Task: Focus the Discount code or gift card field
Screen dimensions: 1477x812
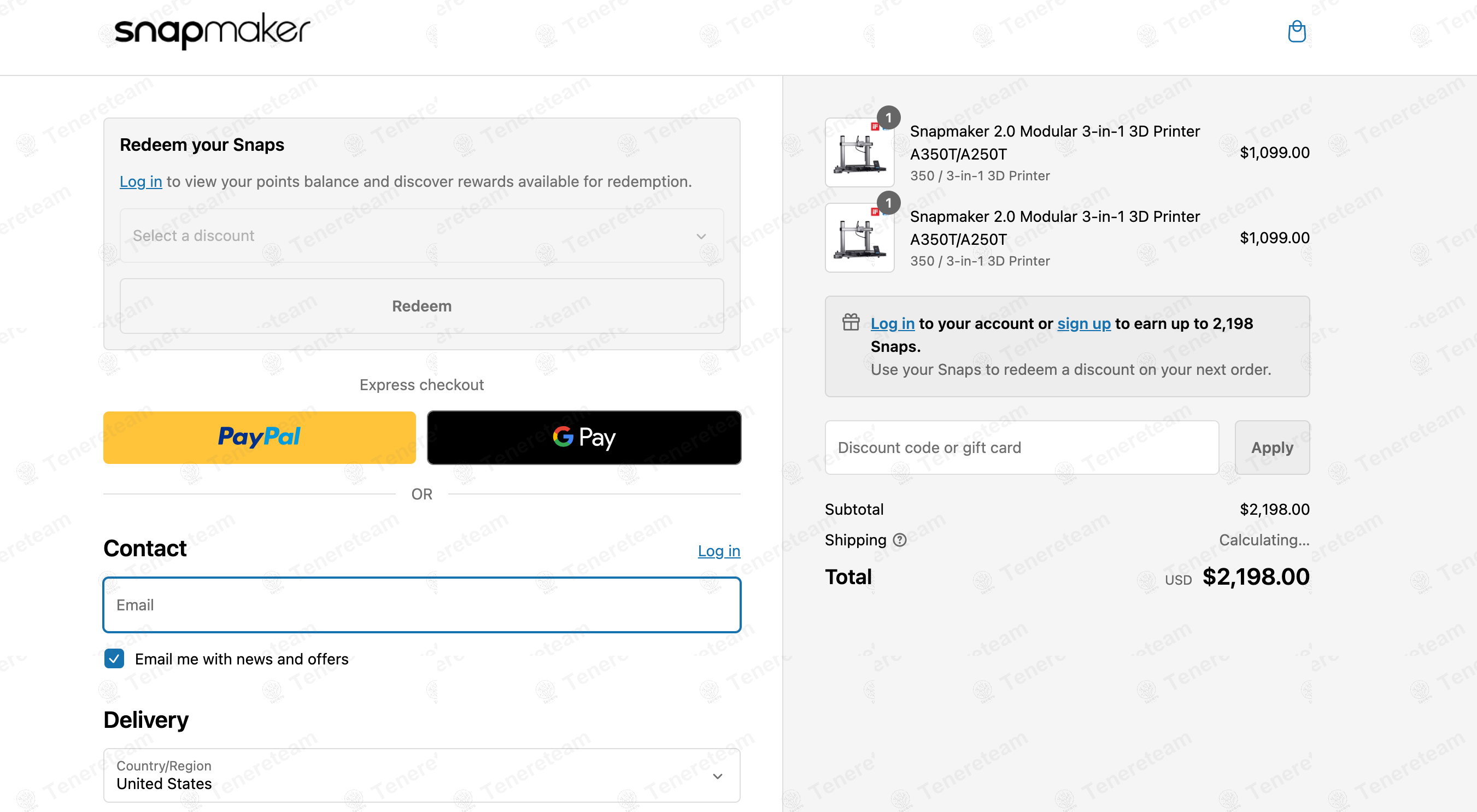Action: click(1021, 448)
